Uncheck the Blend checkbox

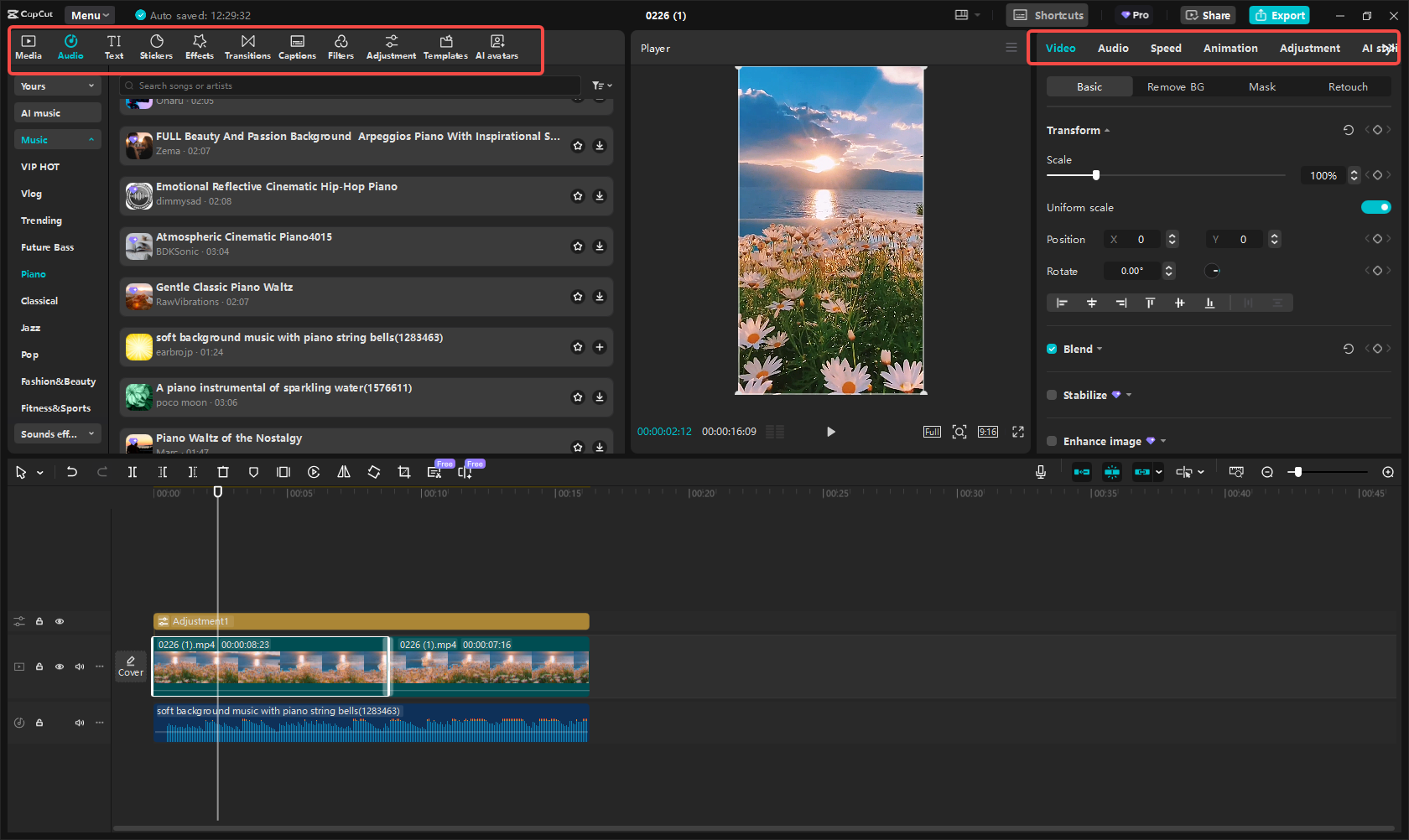tap(1052, 349)
